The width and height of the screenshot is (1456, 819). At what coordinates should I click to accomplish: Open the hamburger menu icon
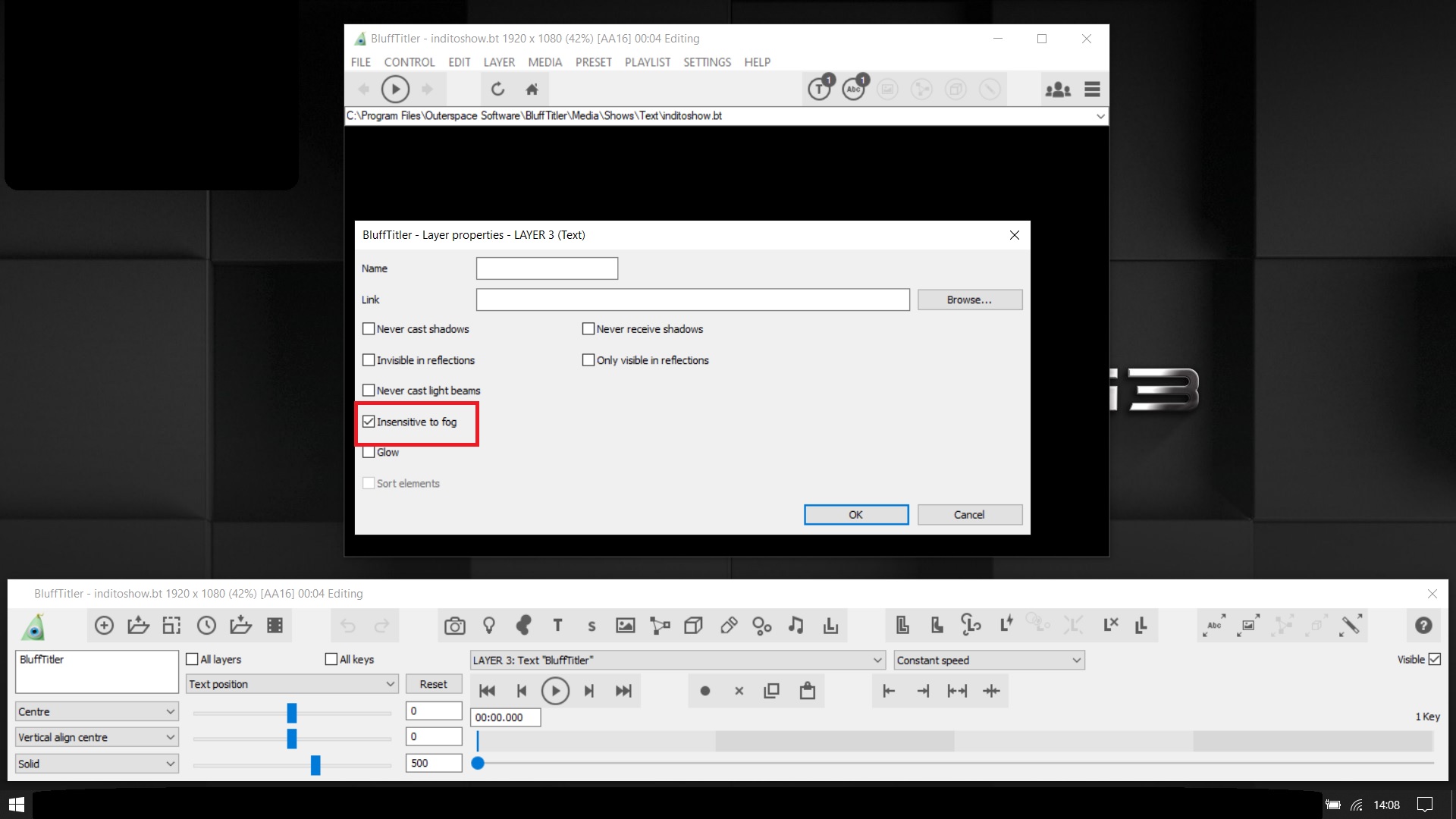click(1092, 89)
